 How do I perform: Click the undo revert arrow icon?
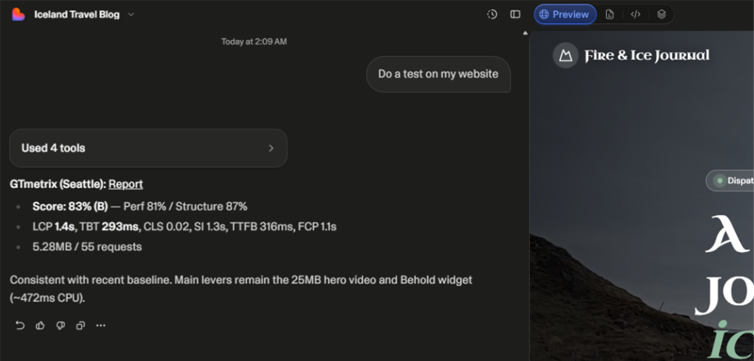click(x=20, y=325)
